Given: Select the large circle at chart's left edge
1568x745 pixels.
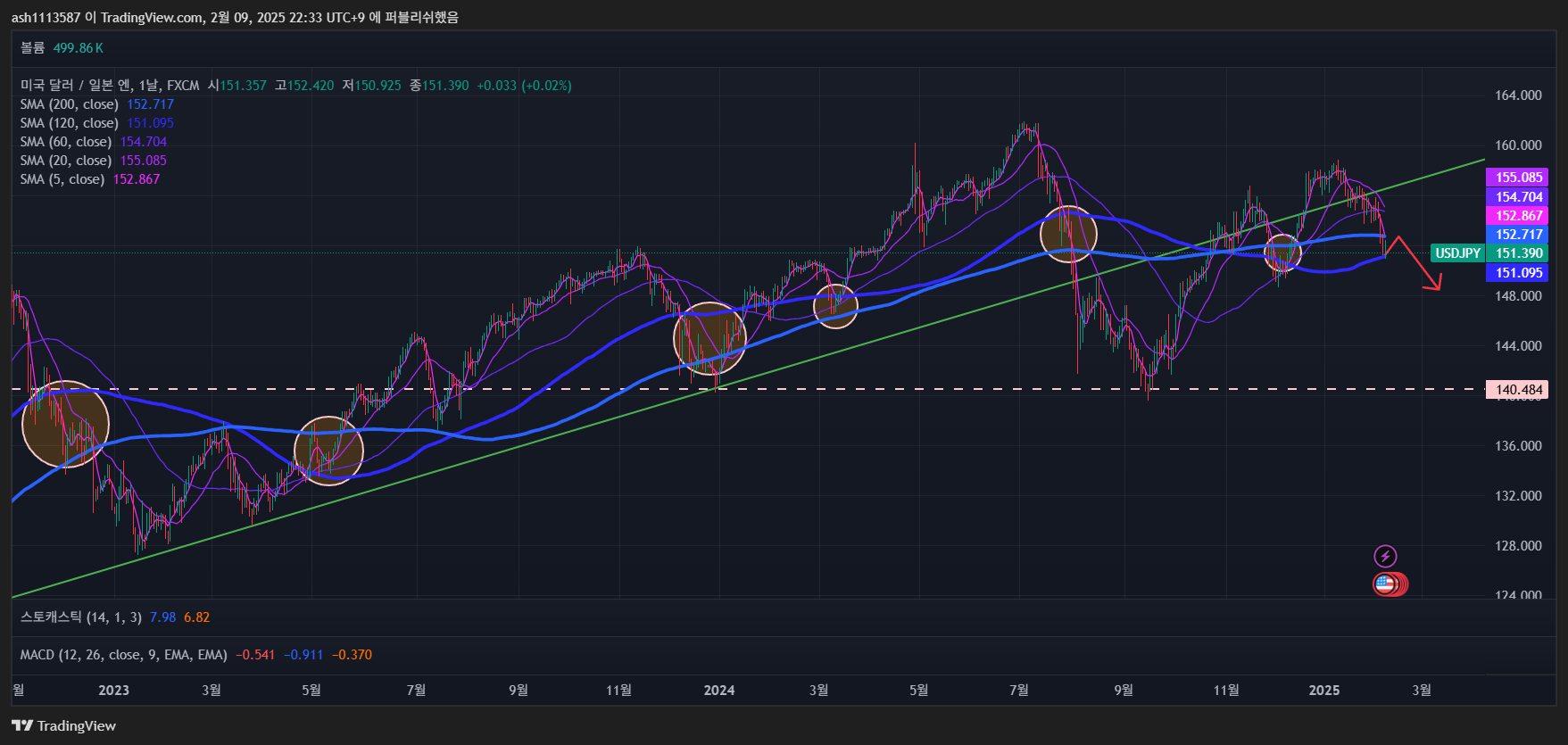Looking at the screenshot, I should pos(65,424).
